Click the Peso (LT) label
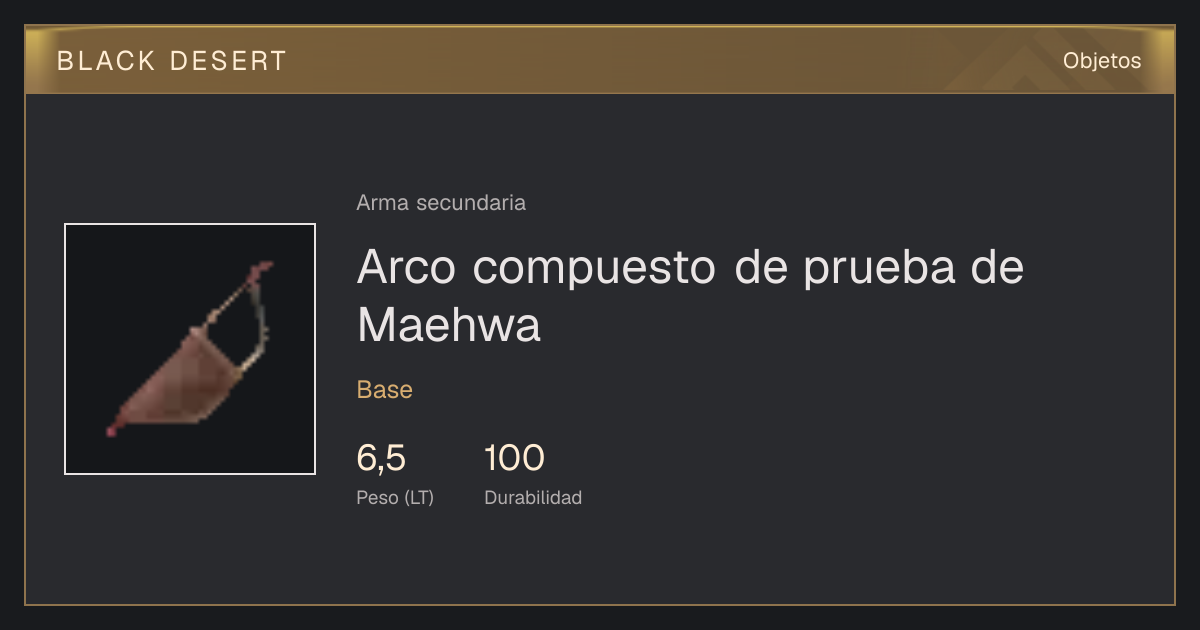The height and width of the screenshot is (630, 1200). point(395,498)
